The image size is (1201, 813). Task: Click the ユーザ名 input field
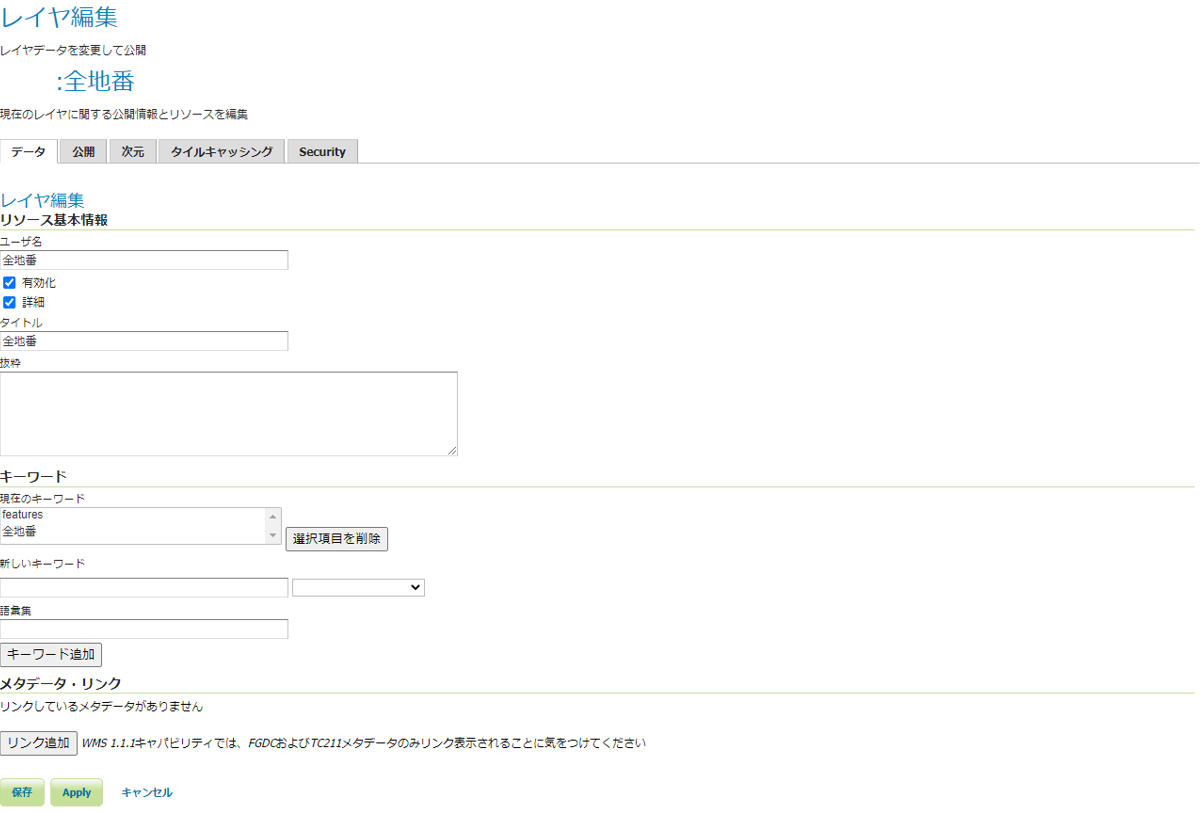pyautogui.click(x=144, y=260)
